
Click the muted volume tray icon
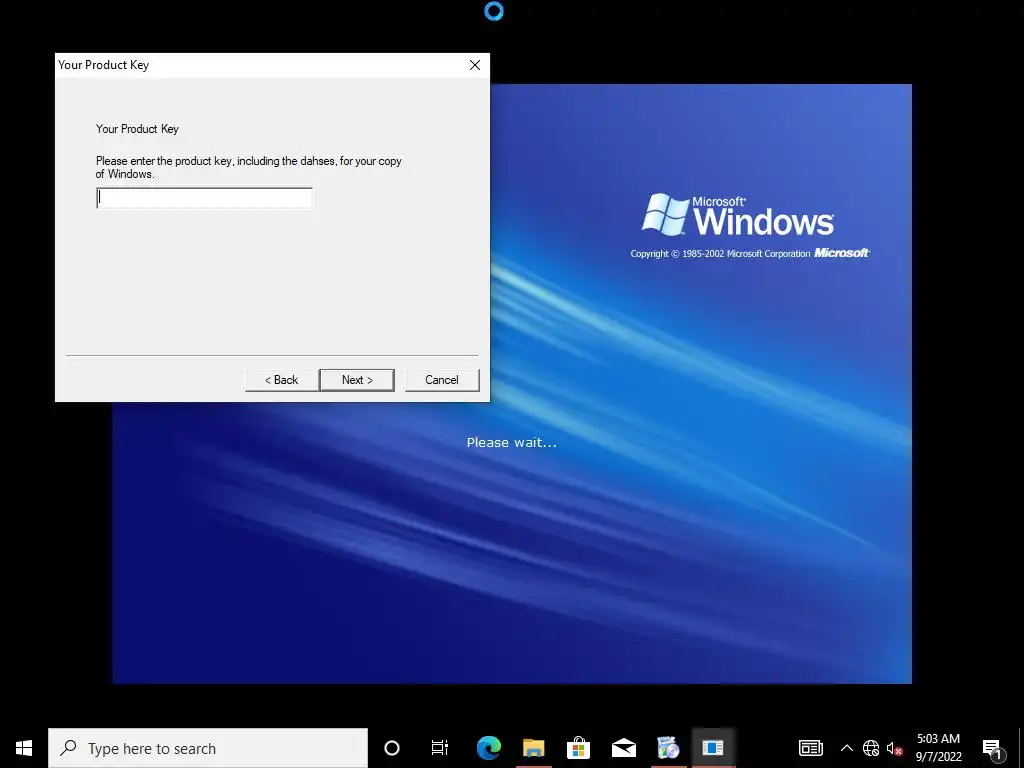pos(894,748)
